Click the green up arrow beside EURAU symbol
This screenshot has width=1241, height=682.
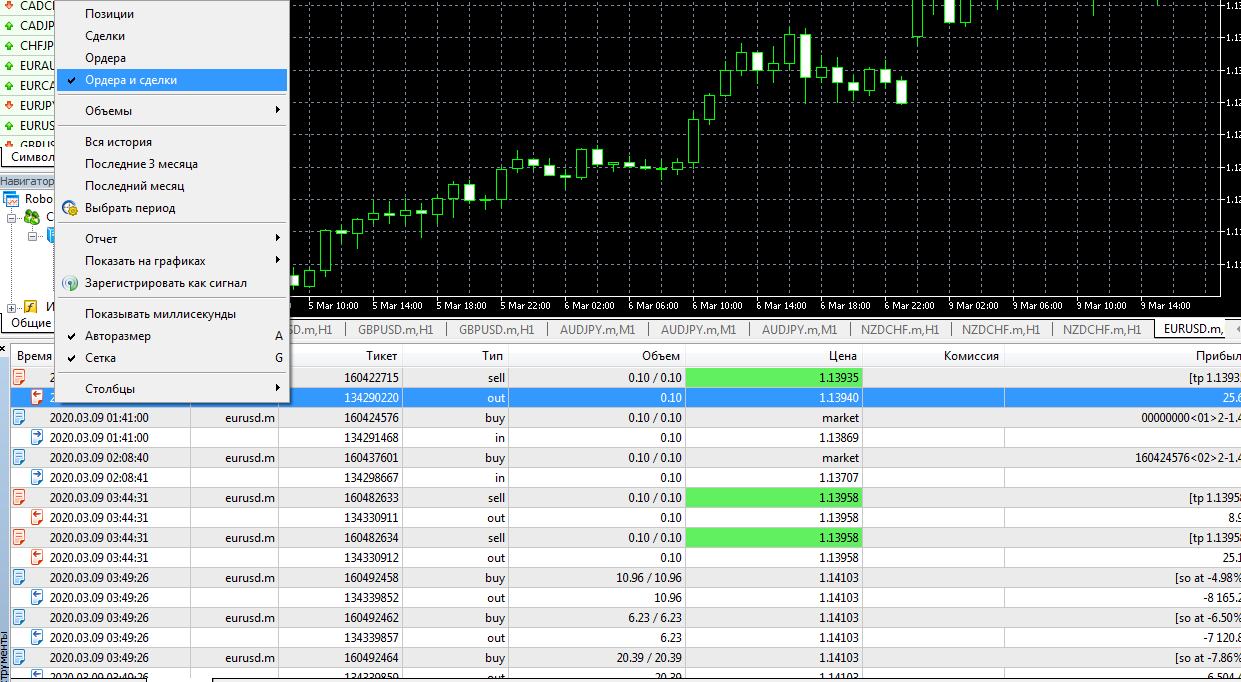coord(9,66)
